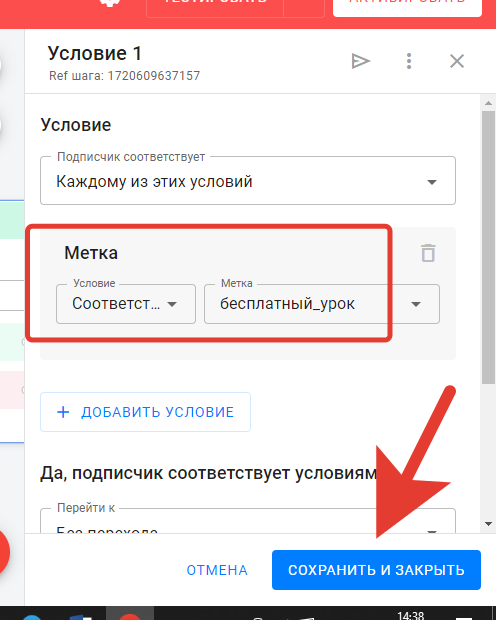The width and height of the screenshot is (496, 620).
Task: Click the red circular taskbar app icon
Action: pos(129,616)
